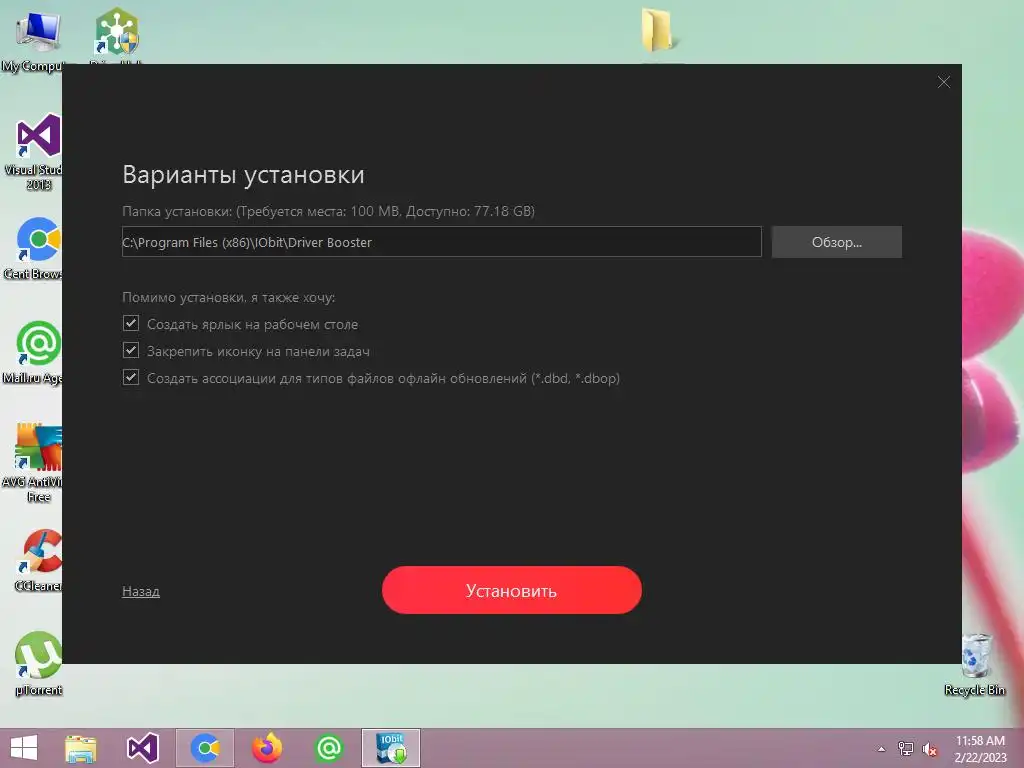Switch to the IObit installer taskbar icon
Viewport: 1024px width, 768px height.
click(x=391, y=748)
